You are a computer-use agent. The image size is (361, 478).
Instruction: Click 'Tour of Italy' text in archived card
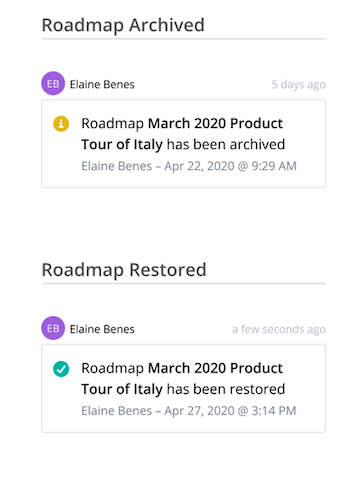(122, 145)
